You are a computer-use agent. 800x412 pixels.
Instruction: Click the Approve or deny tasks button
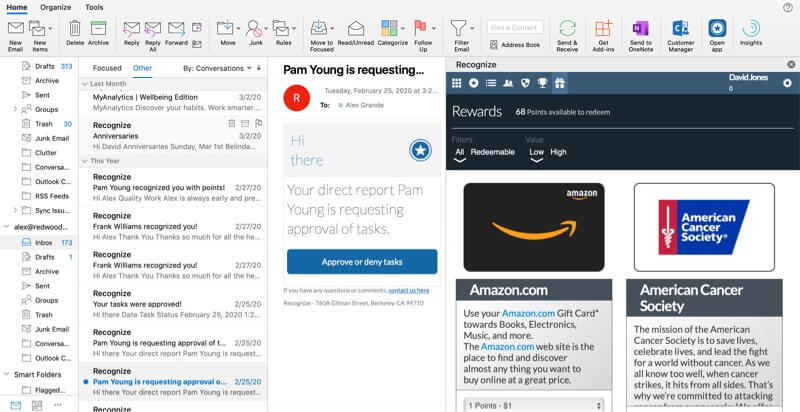tap(362, 262)
